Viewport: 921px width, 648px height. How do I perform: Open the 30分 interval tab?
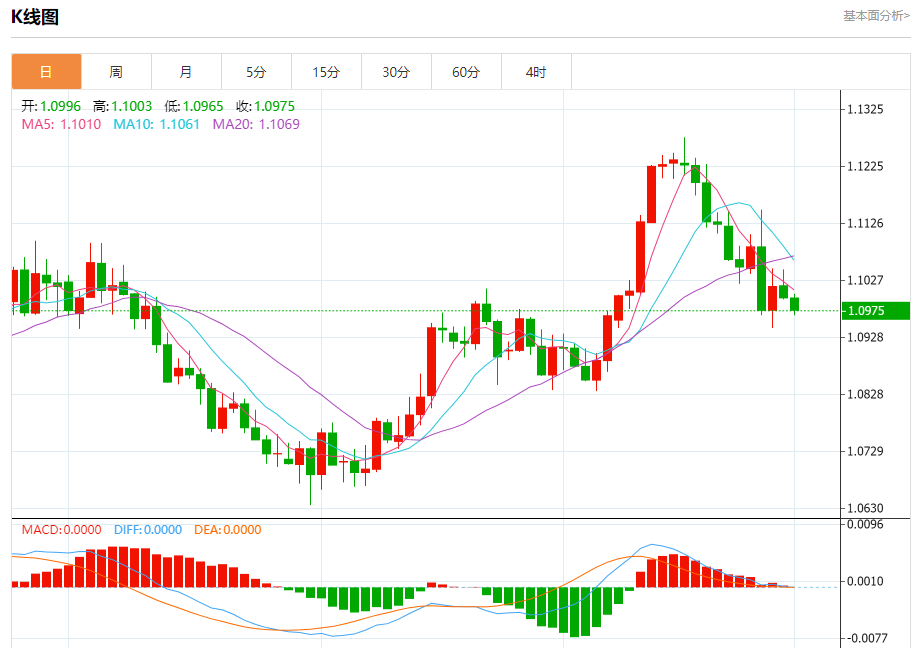[x=396, y=72]
